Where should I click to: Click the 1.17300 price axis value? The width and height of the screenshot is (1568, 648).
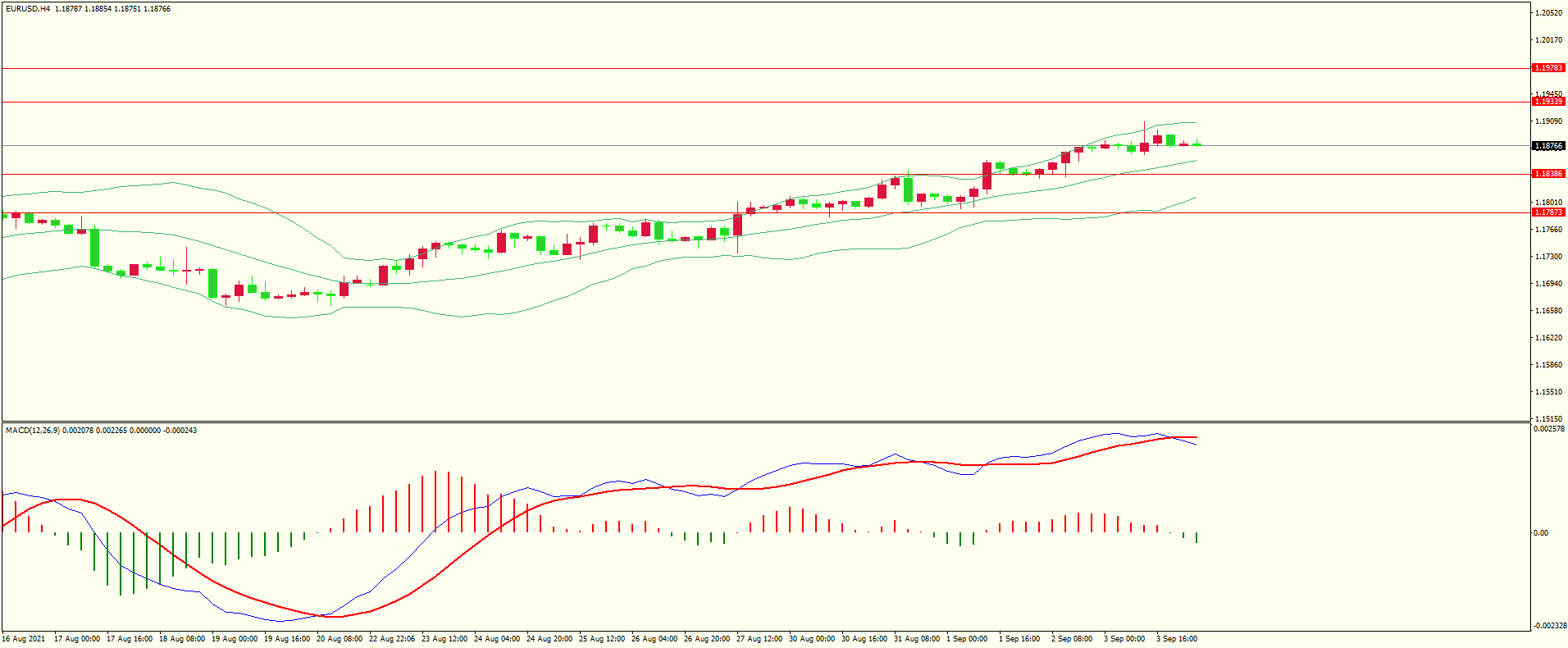click(x=1548, y=257)
